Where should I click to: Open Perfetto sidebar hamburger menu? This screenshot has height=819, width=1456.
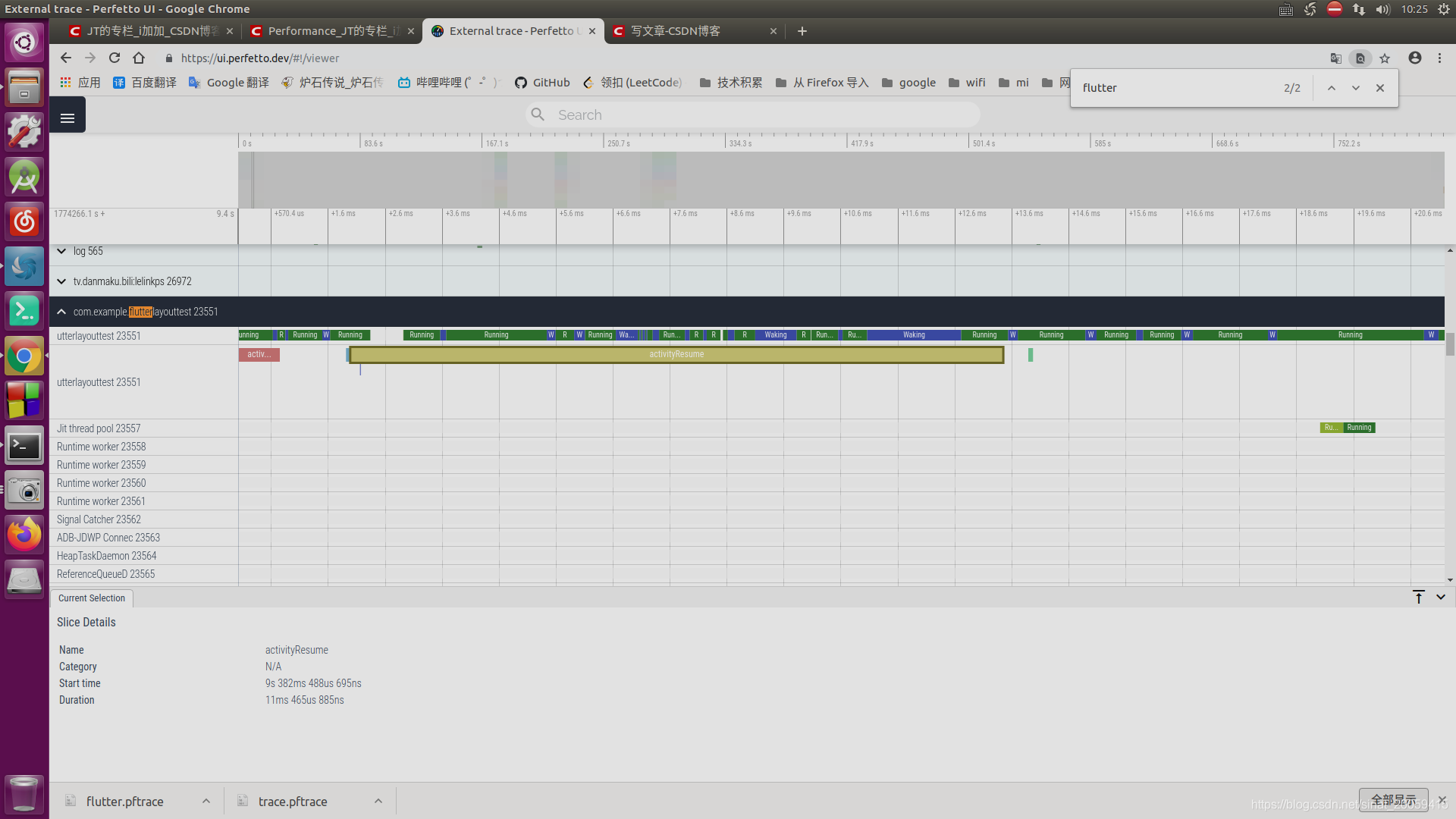click(x=67, y=118)
